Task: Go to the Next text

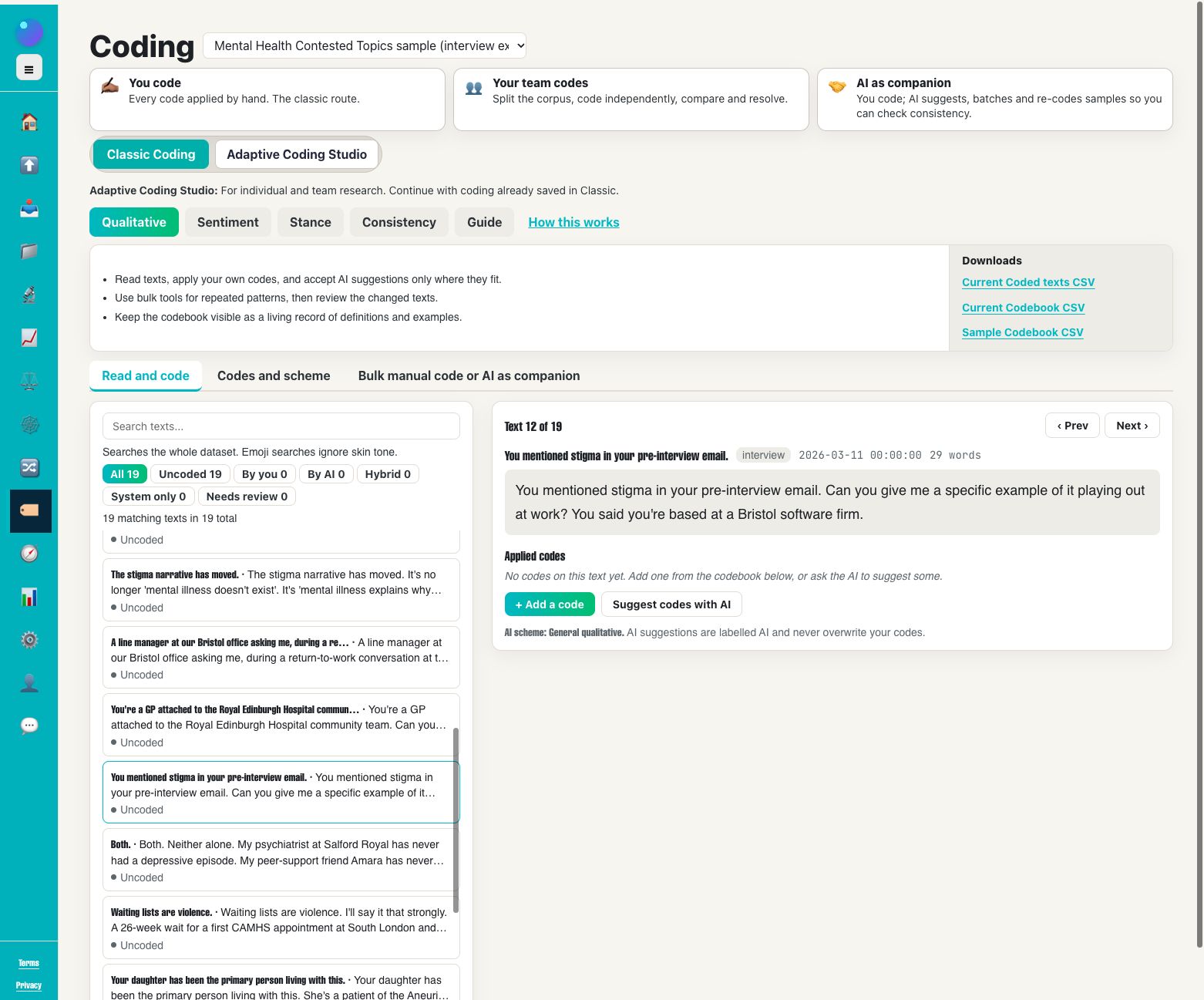Action: [1132, 426]
